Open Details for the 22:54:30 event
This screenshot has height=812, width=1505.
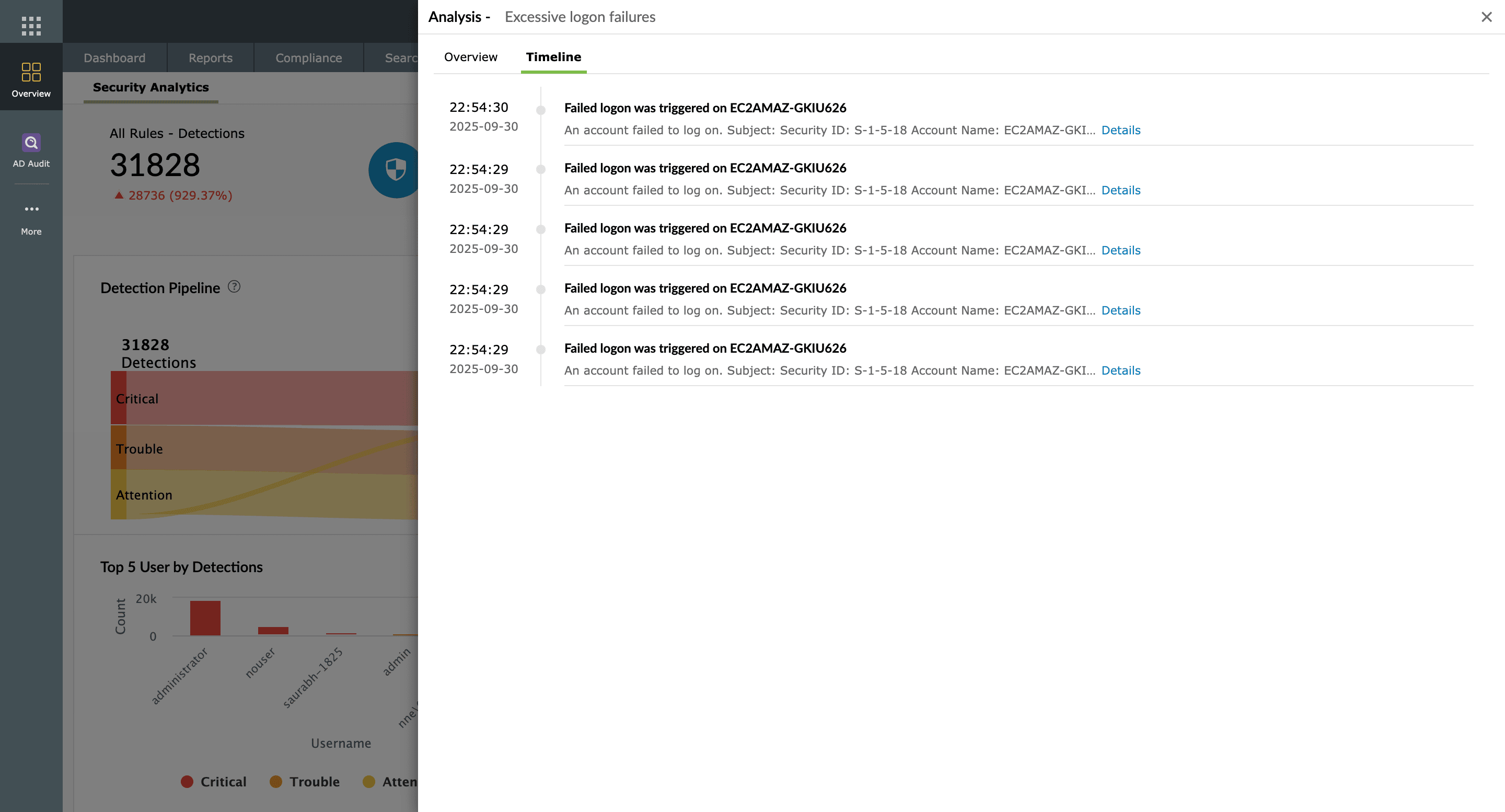(x=1120, y=130)
